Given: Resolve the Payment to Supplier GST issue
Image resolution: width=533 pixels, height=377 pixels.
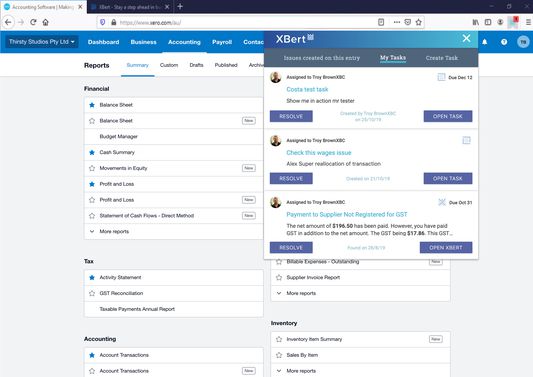Looking at the screenshot, I should (x=291, y=247).
